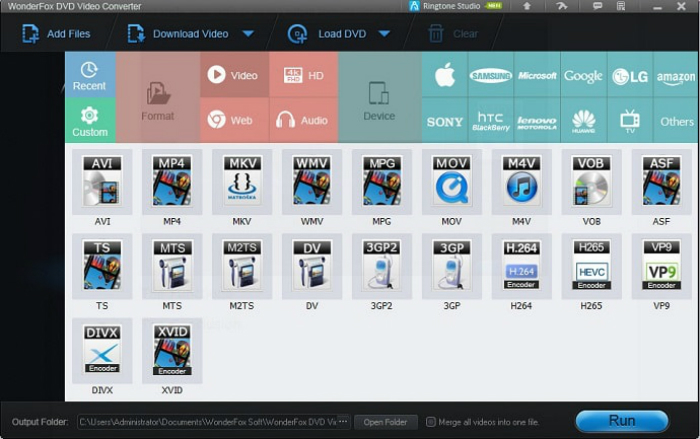The width and height of the screenshot is (700, 439).
Task: Show Microsoft device presets
Action: point(537,75)
